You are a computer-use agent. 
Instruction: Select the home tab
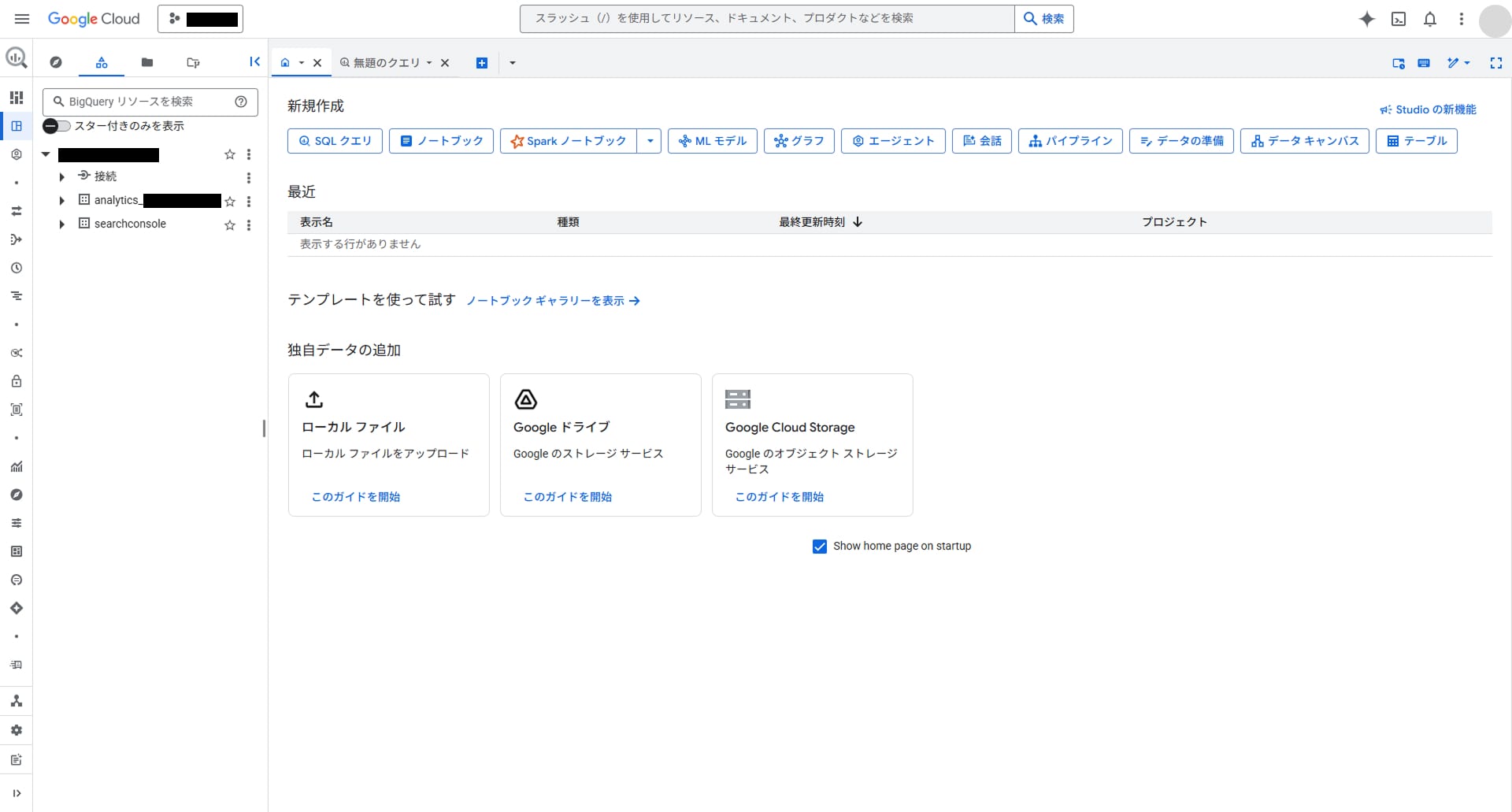pyautogui.click(x=285, y=63)
